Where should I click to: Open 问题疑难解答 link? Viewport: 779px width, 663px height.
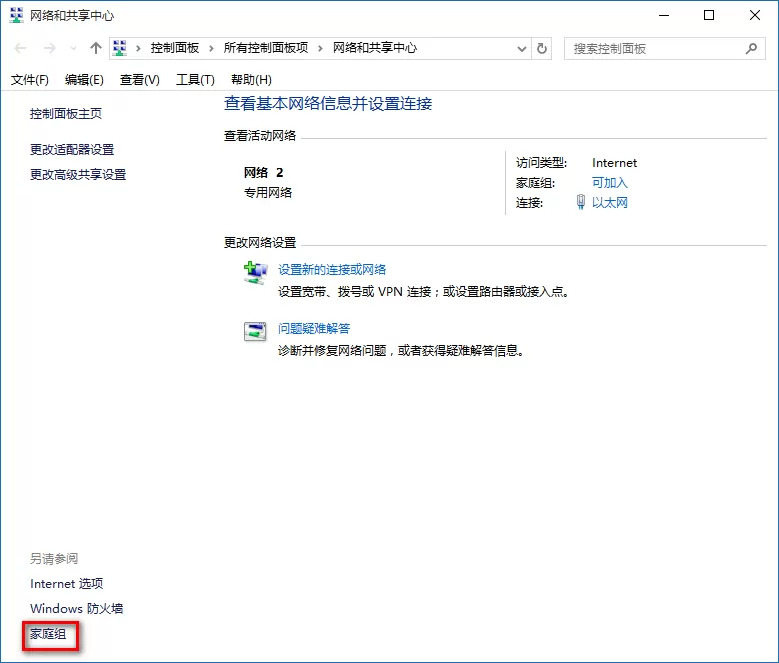click(x=314, y=328)
